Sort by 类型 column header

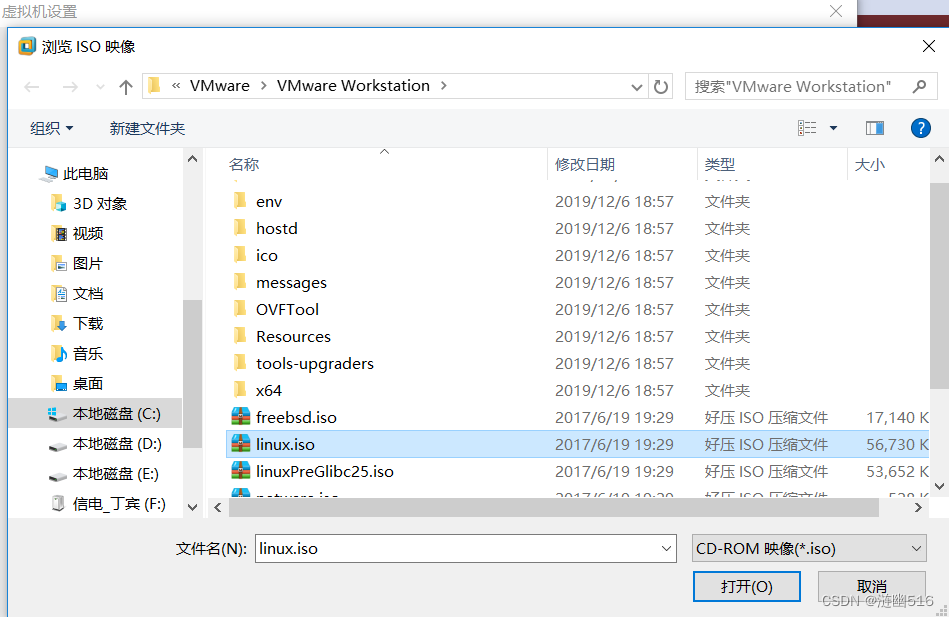point(720,164)
